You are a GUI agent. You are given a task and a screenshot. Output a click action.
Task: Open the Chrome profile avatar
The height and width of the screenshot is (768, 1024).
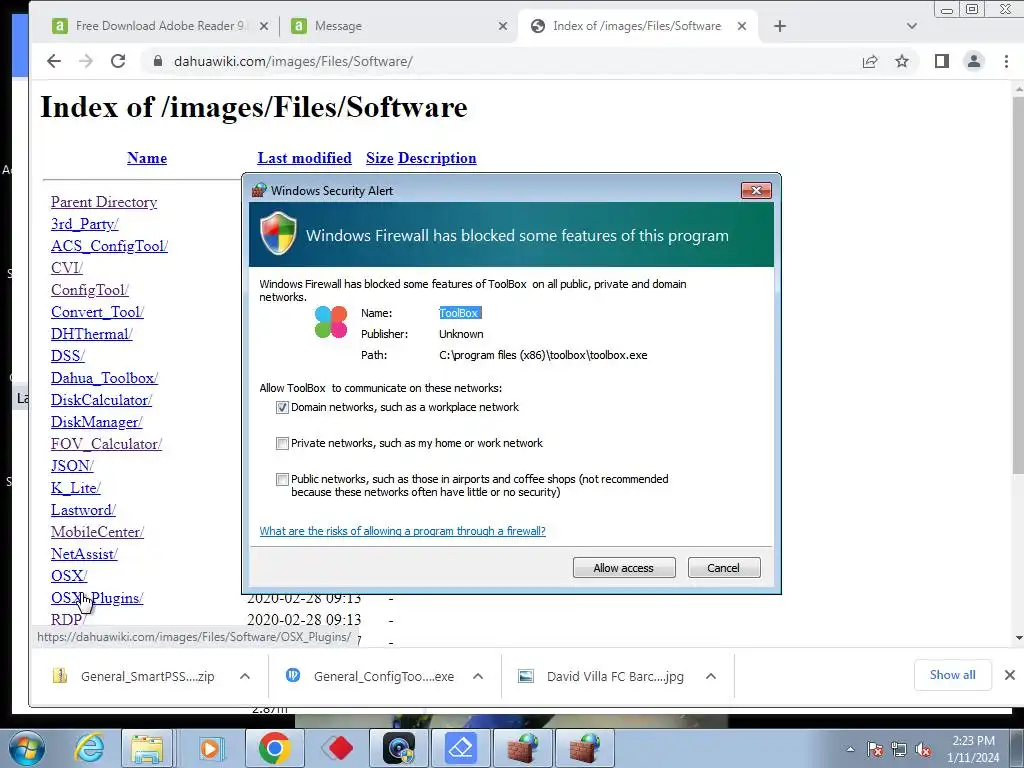974,61
